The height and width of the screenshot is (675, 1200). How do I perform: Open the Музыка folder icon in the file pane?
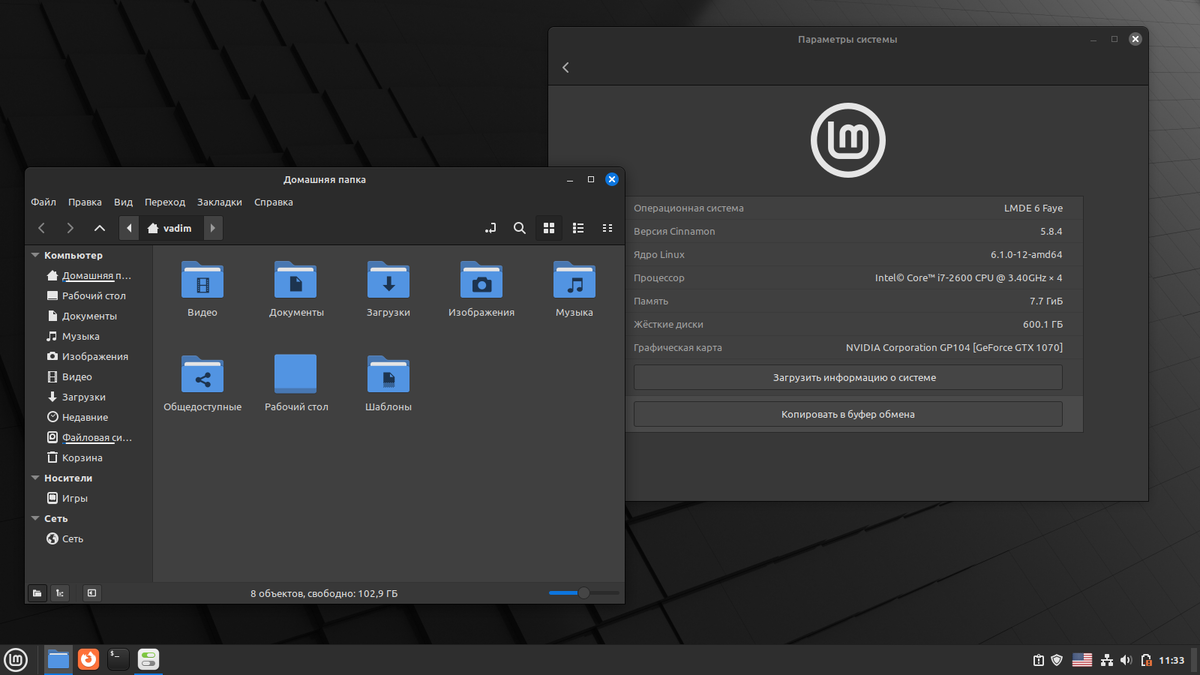pos(574,280)
